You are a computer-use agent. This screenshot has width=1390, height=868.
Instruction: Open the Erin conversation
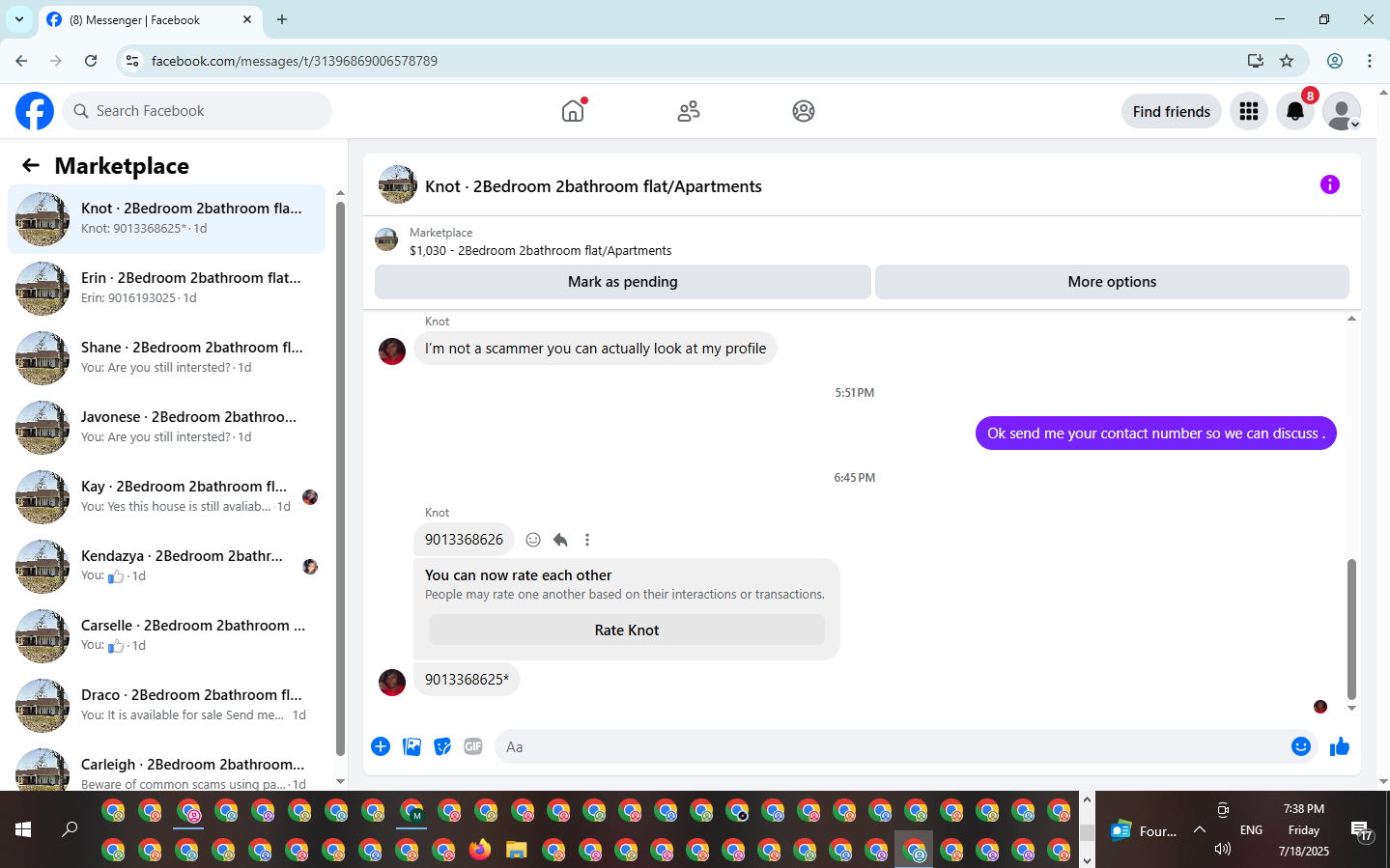point(167,289)
